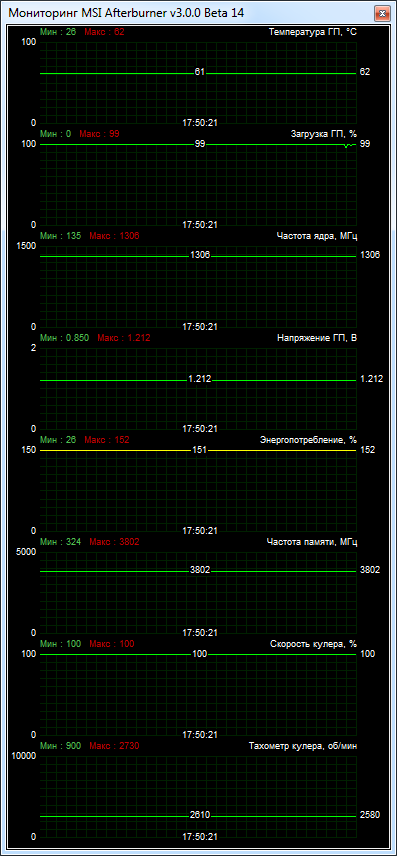Click "Макс : 1.212" in the voltage graph

point(124,338)
